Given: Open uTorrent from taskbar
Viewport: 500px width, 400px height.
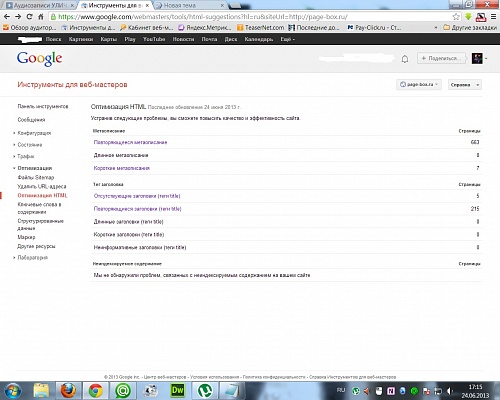Looking at the screenshot, I should pyautogui.click(x=205, y=391).
